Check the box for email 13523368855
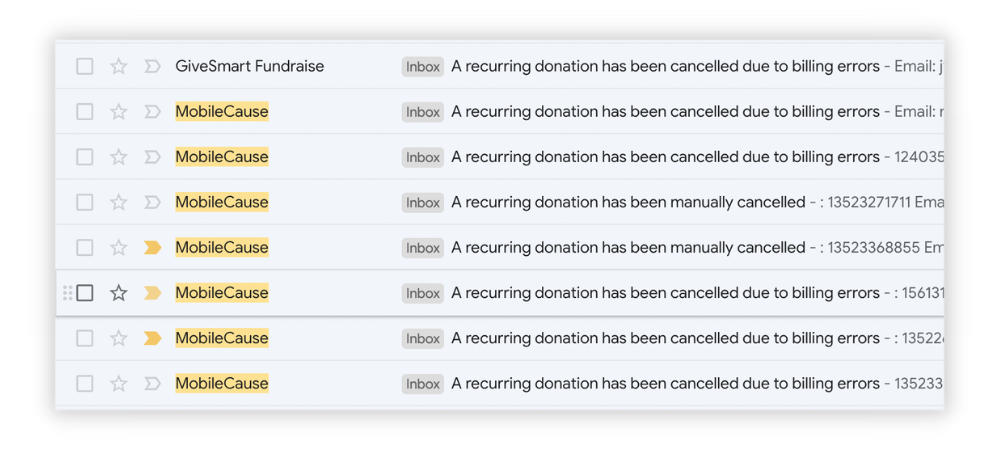Viewport: 1000px width, 450px height. coord(85,248)
